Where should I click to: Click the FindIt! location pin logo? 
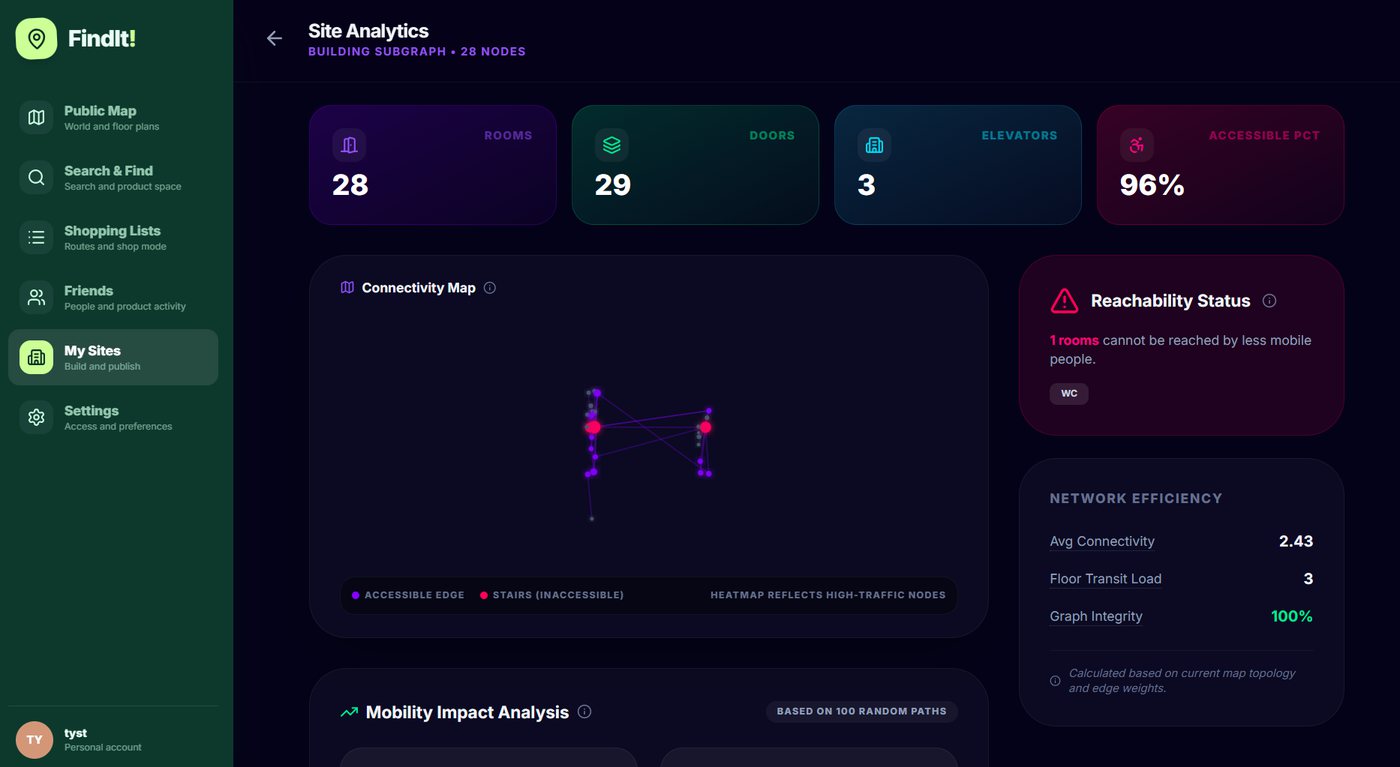[36, 39]
